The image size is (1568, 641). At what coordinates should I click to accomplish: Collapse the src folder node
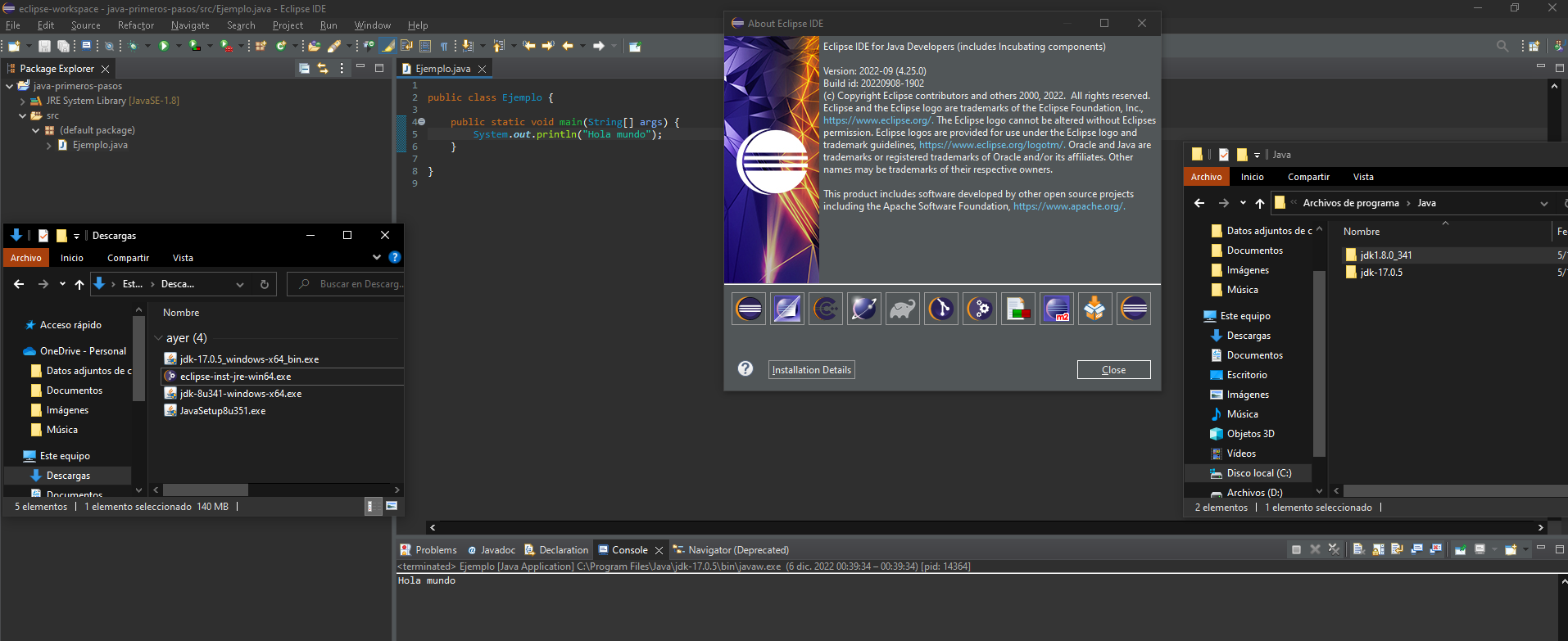23,115
